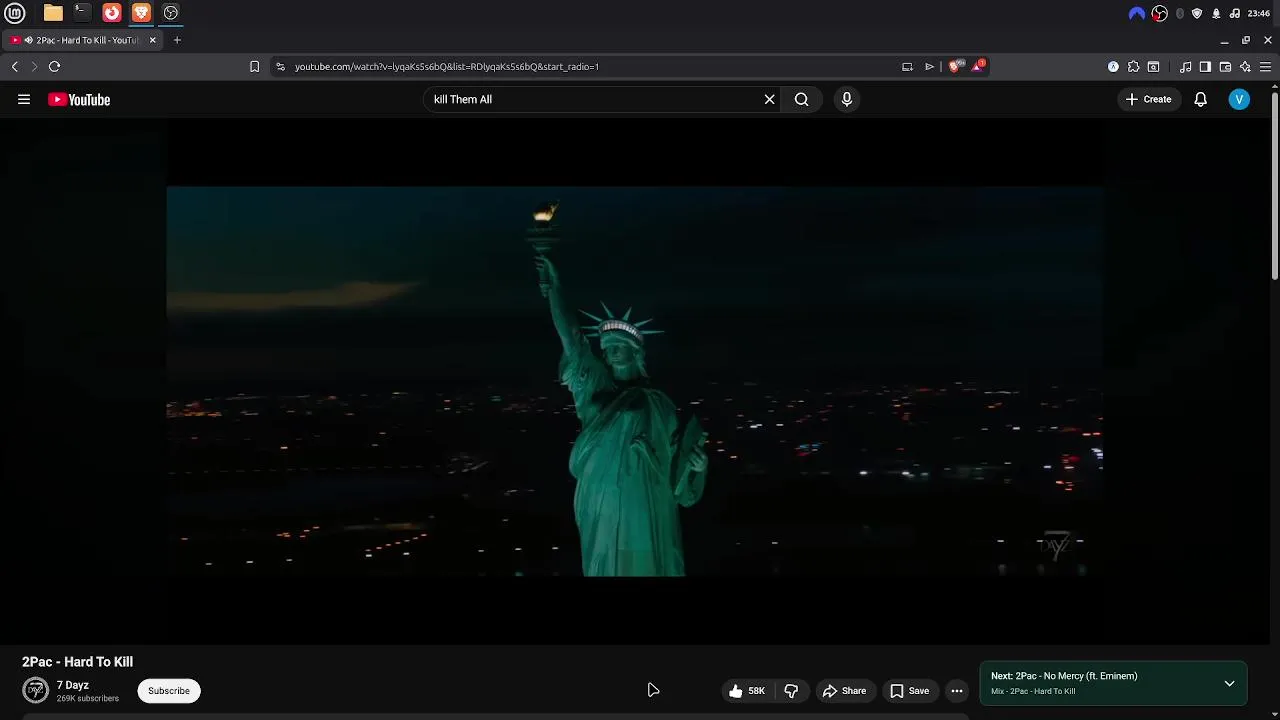This screenshot has width=1280, height=720.
Task: Select the 2Pac - Hard To Kill tab
Action: pos(83,40)
